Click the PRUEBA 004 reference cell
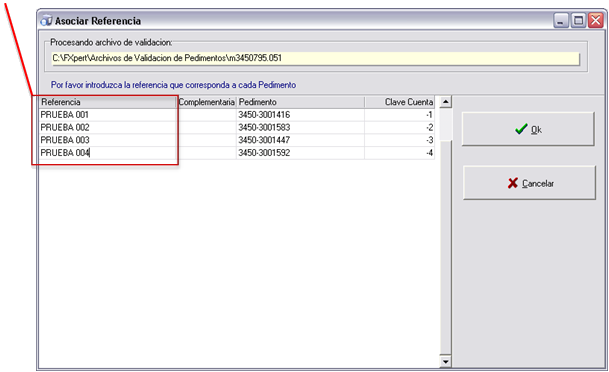The height and width of the screenshot is (372, 609). [108, 153]
